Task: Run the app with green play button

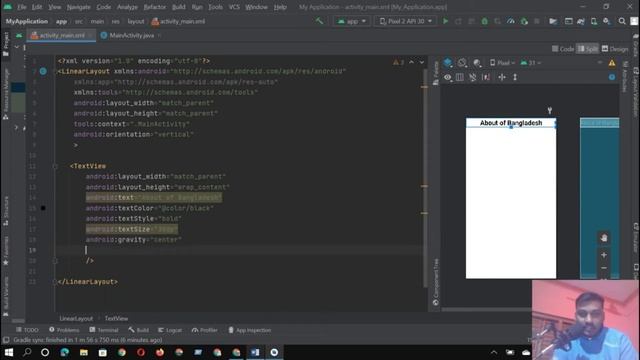Action: [x=445, y=21]
